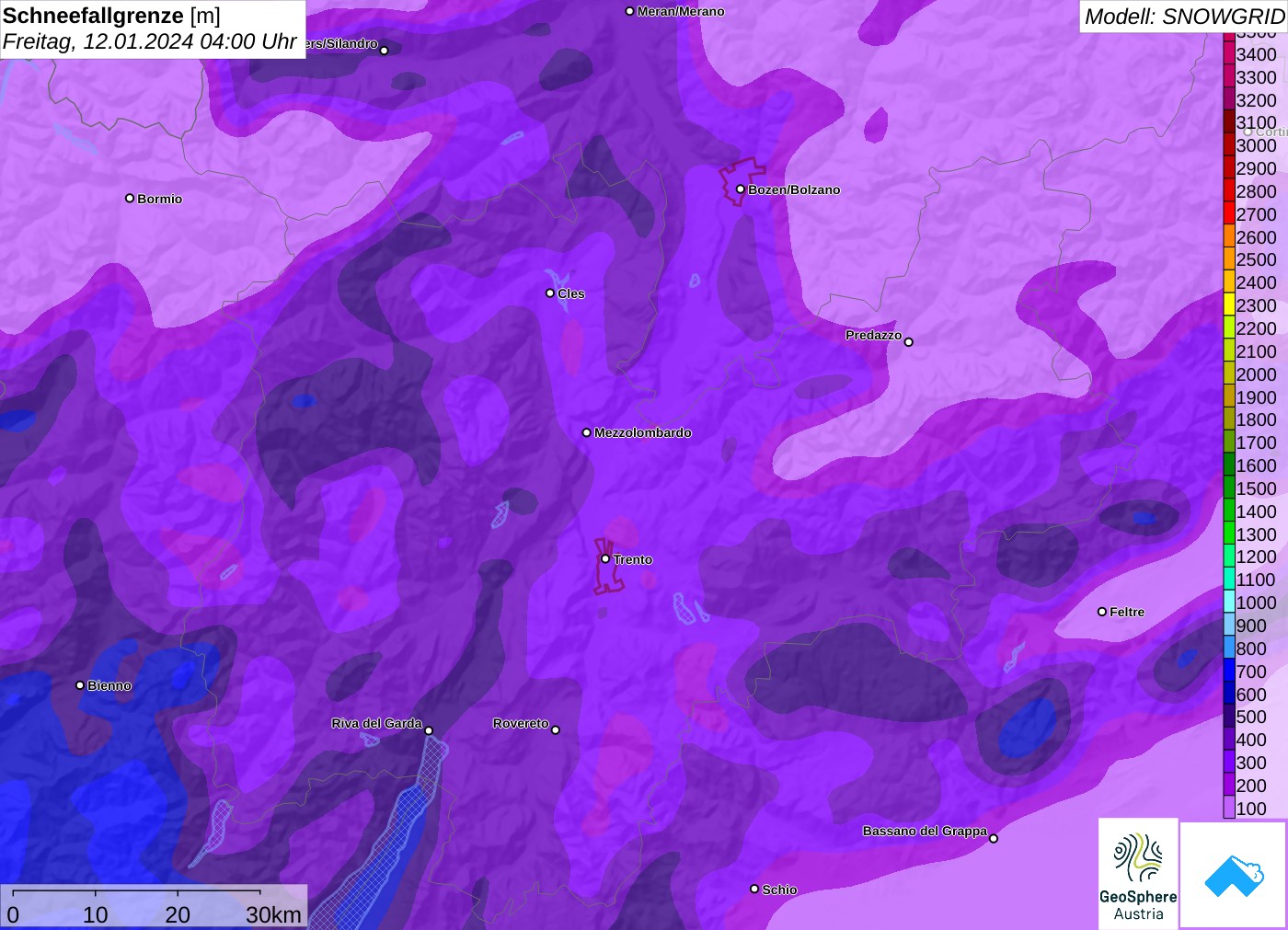Click the Cles map marker dot
Screen dimensions: 1288x930
tap(550, 293)
